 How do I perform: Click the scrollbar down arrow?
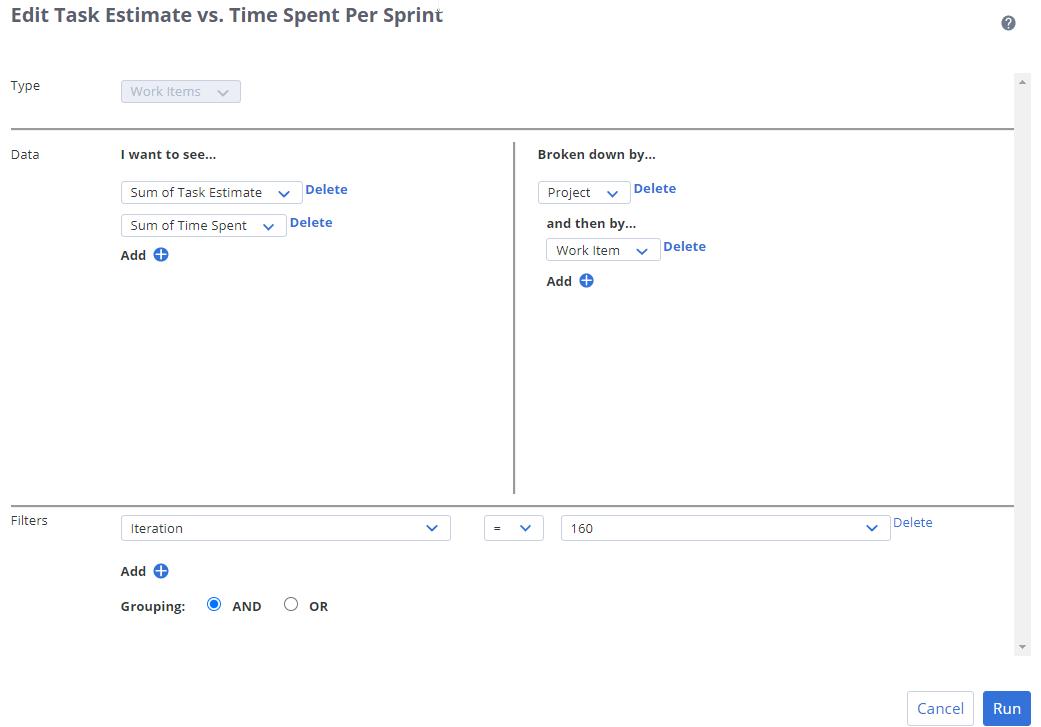1023,646
